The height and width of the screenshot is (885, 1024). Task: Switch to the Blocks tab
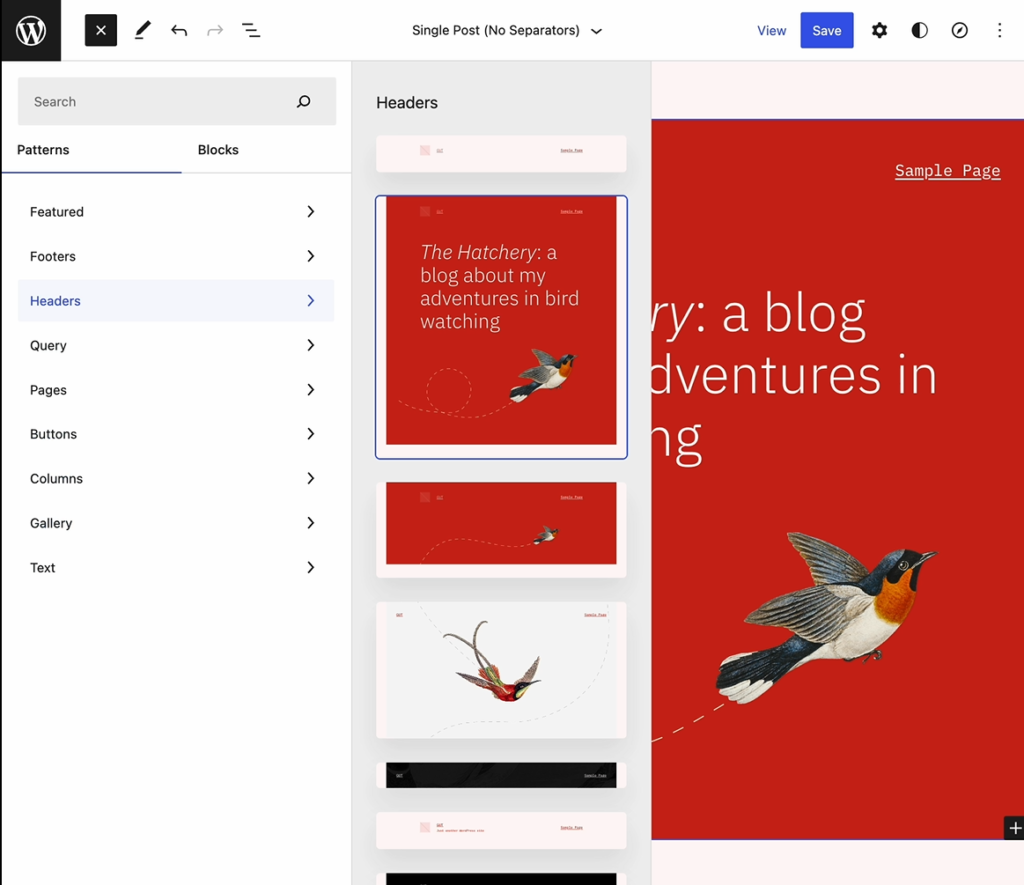218,150
